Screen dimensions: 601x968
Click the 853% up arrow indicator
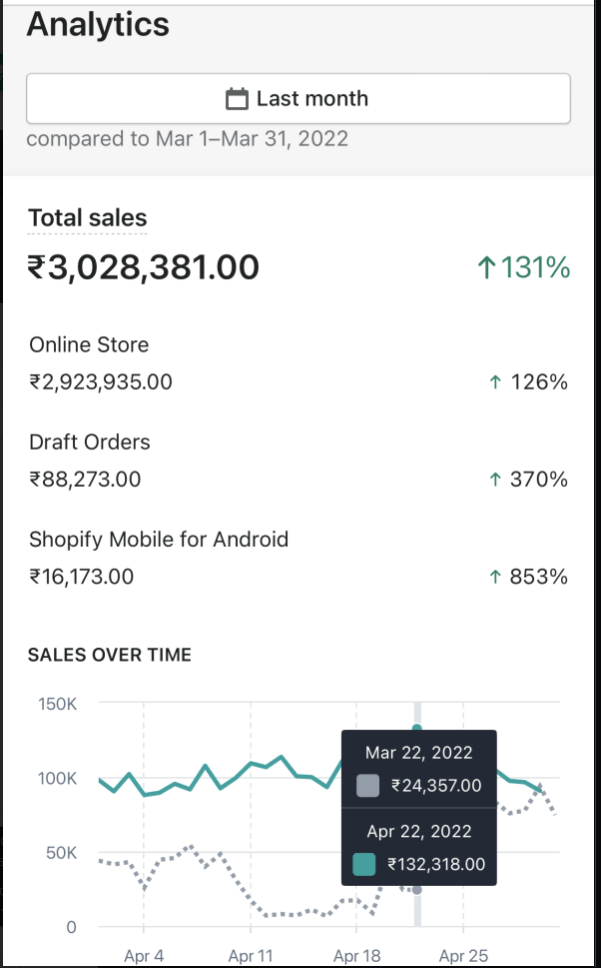point(494,577)
